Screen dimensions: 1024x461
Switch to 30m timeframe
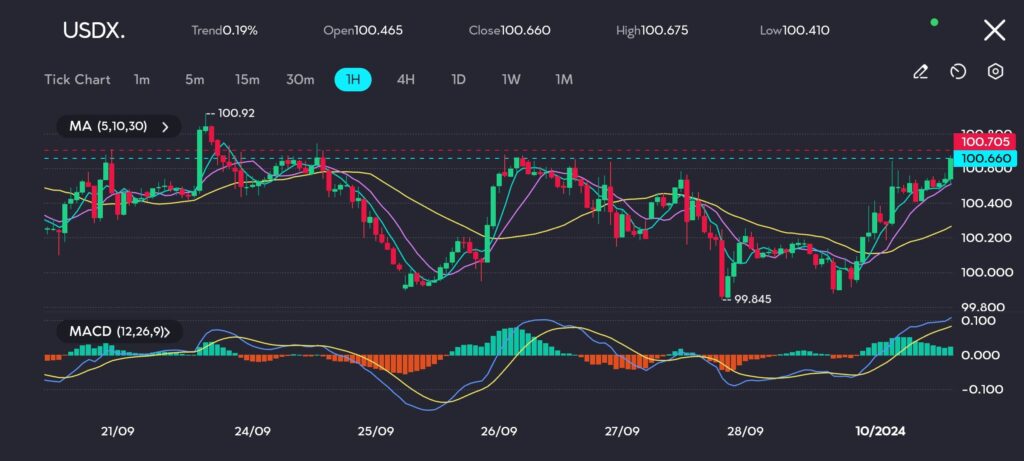[300, 79]
